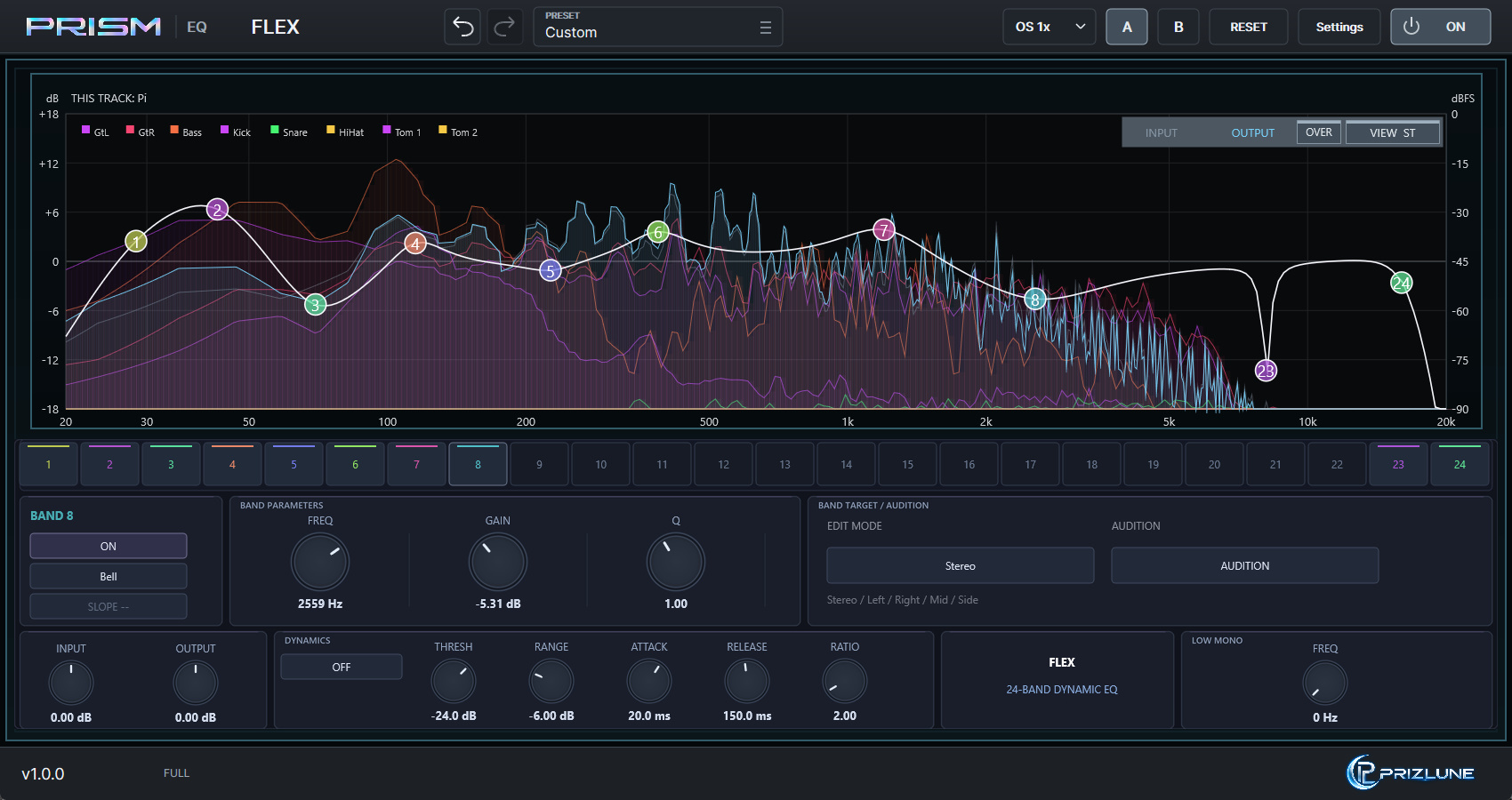
Task: Select EQ node 2 on the curve
Action: [x=217, y=210]
